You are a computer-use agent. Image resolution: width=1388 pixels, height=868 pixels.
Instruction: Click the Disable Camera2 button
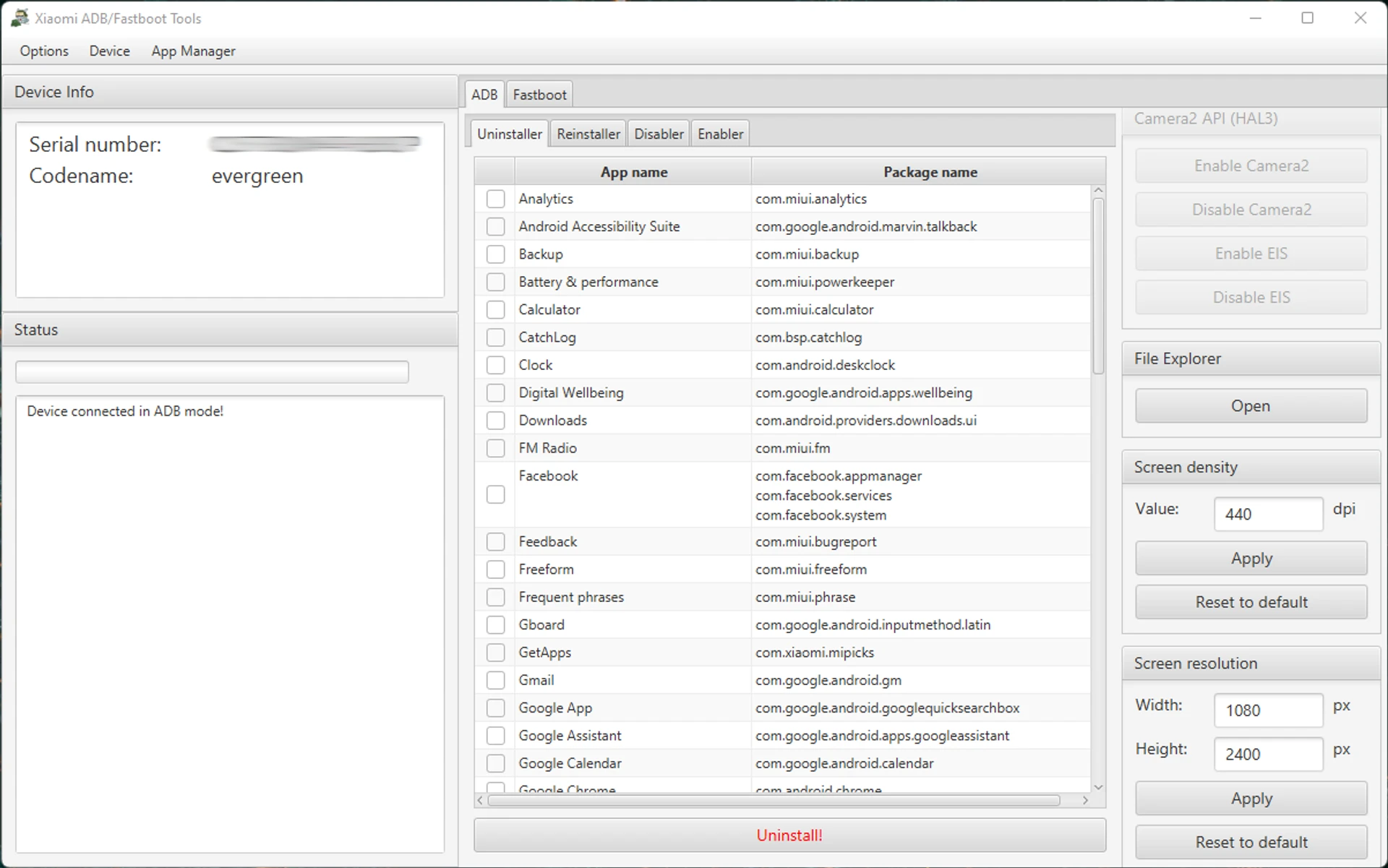(x=1251, y=210)
